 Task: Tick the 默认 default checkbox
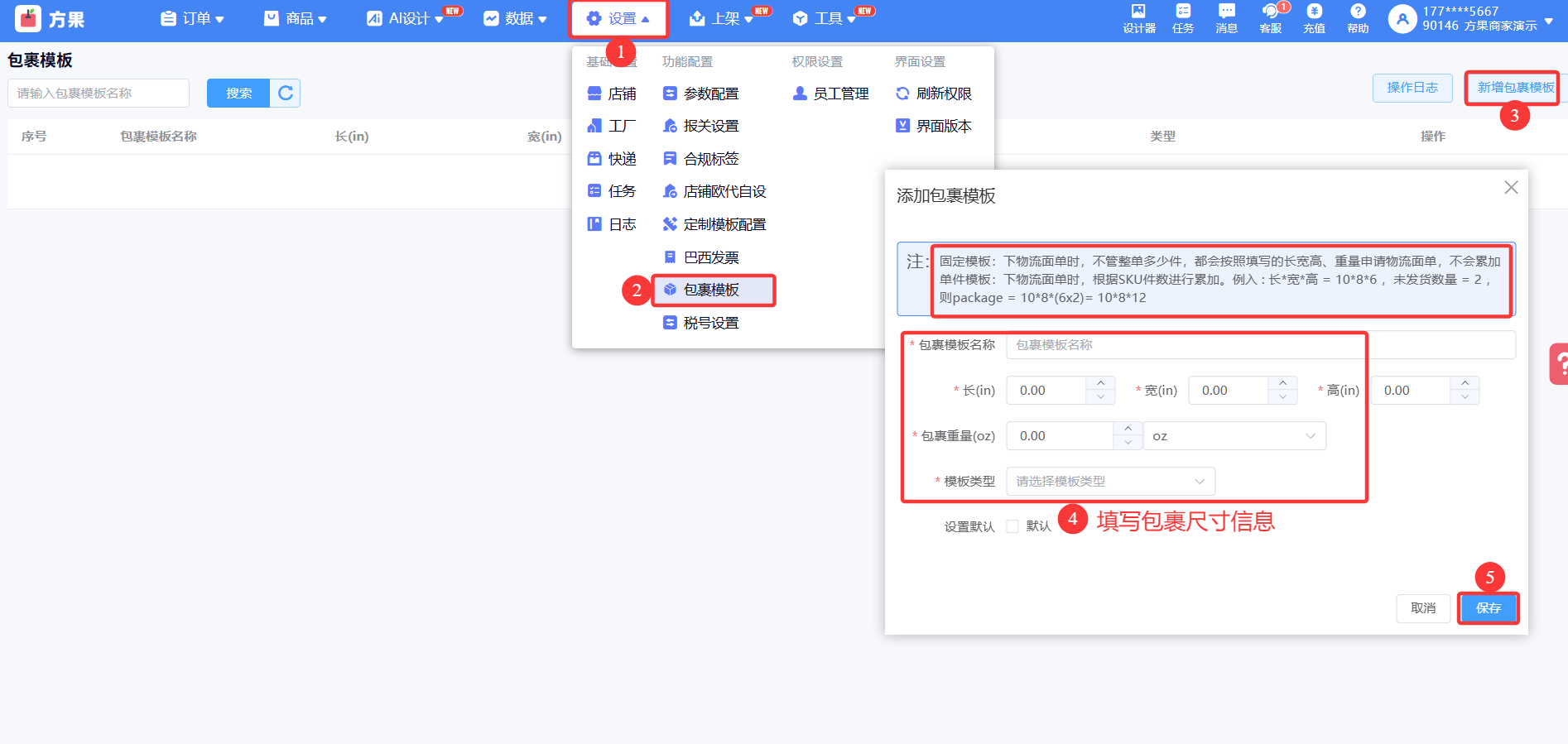pos(1012,526)
